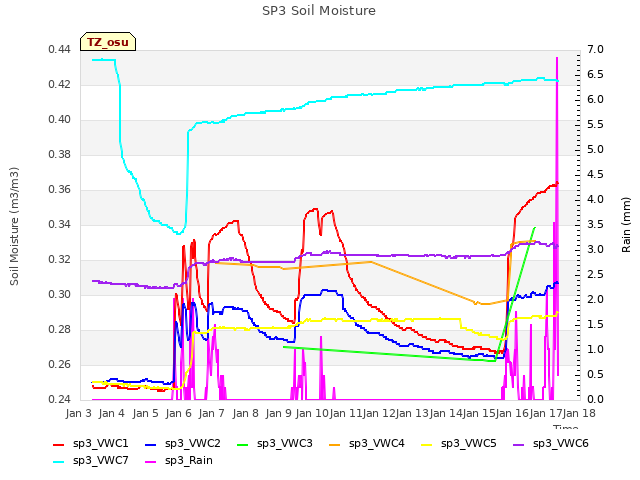
Task: Click the sp3_VWC3 legend label
Action: point(284,443)
